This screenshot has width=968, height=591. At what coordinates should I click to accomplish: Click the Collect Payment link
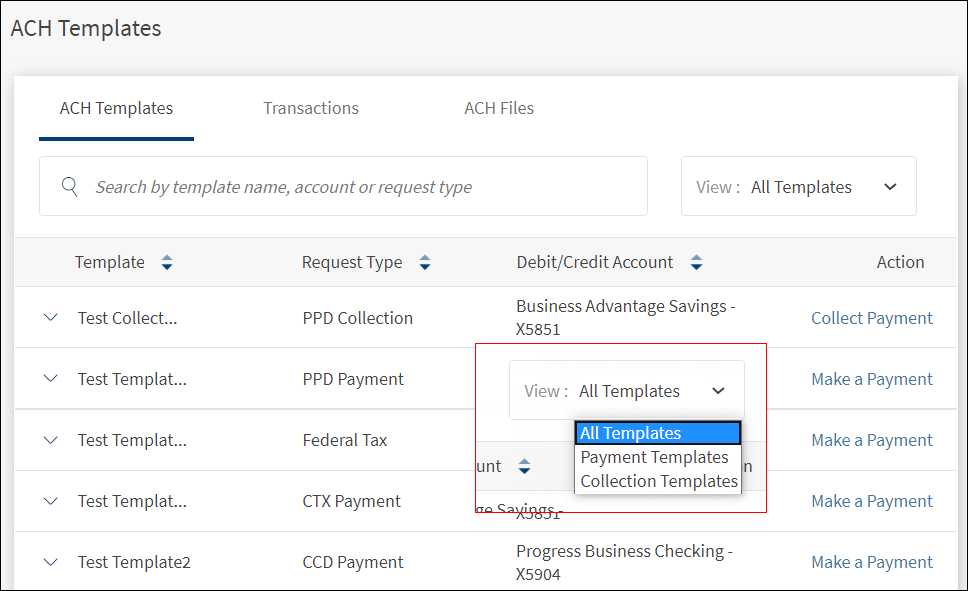pyautogui.click(x=871, y=318)
